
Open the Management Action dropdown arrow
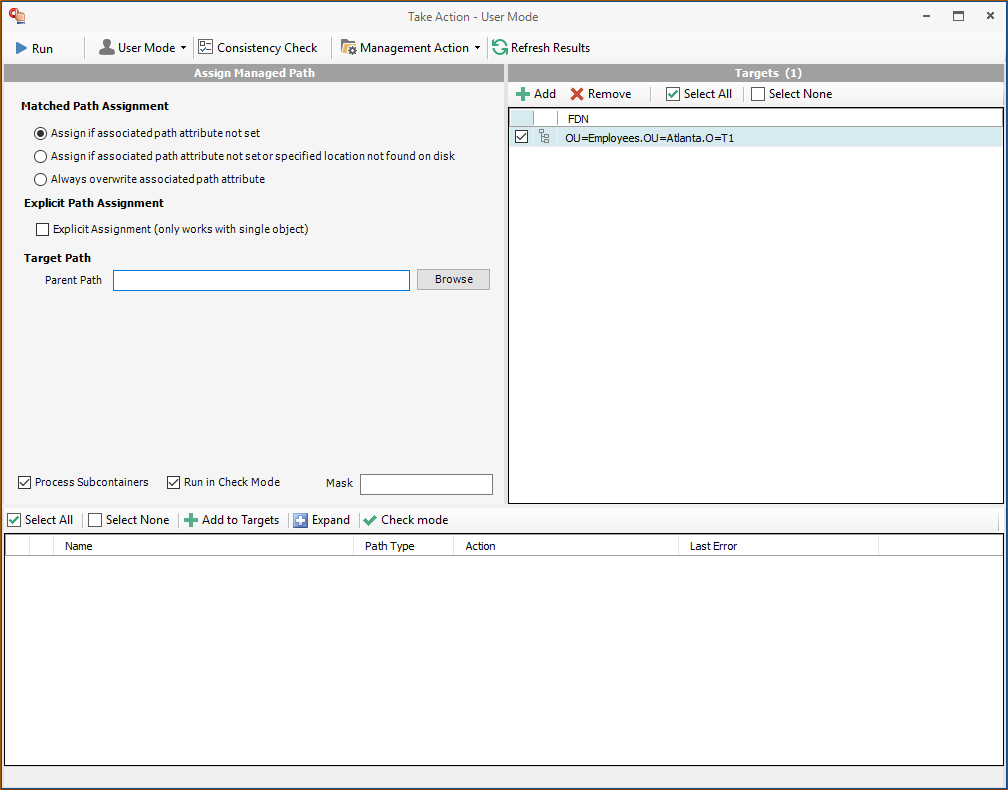(x=477, y=48)
